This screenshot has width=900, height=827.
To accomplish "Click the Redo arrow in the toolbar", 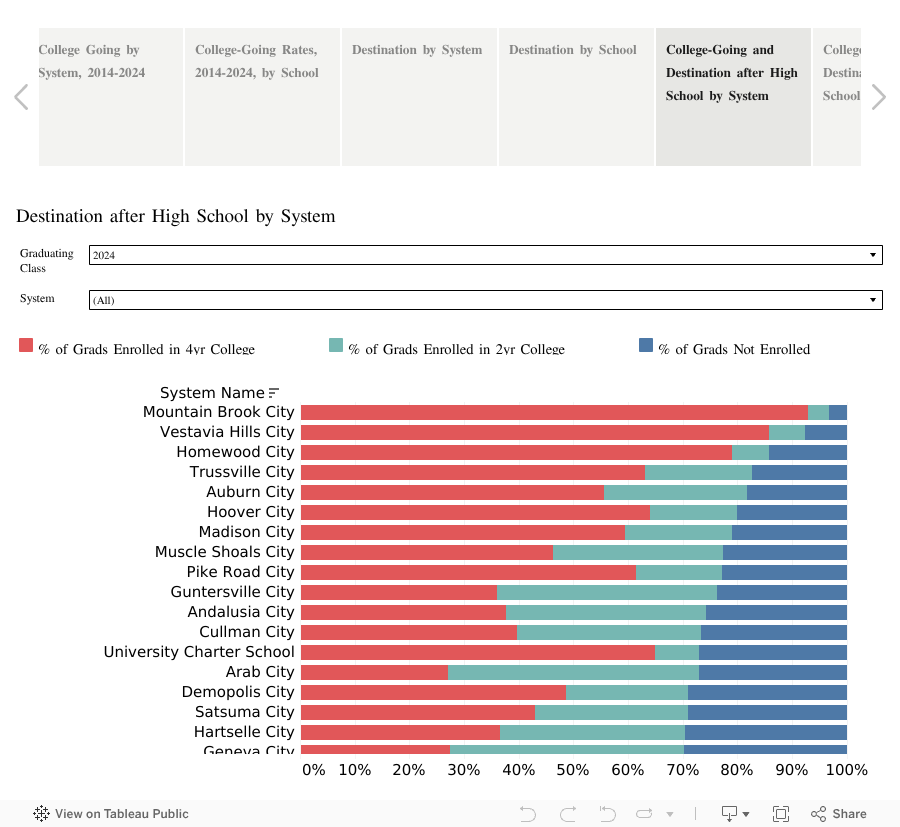I will (567, 814).
